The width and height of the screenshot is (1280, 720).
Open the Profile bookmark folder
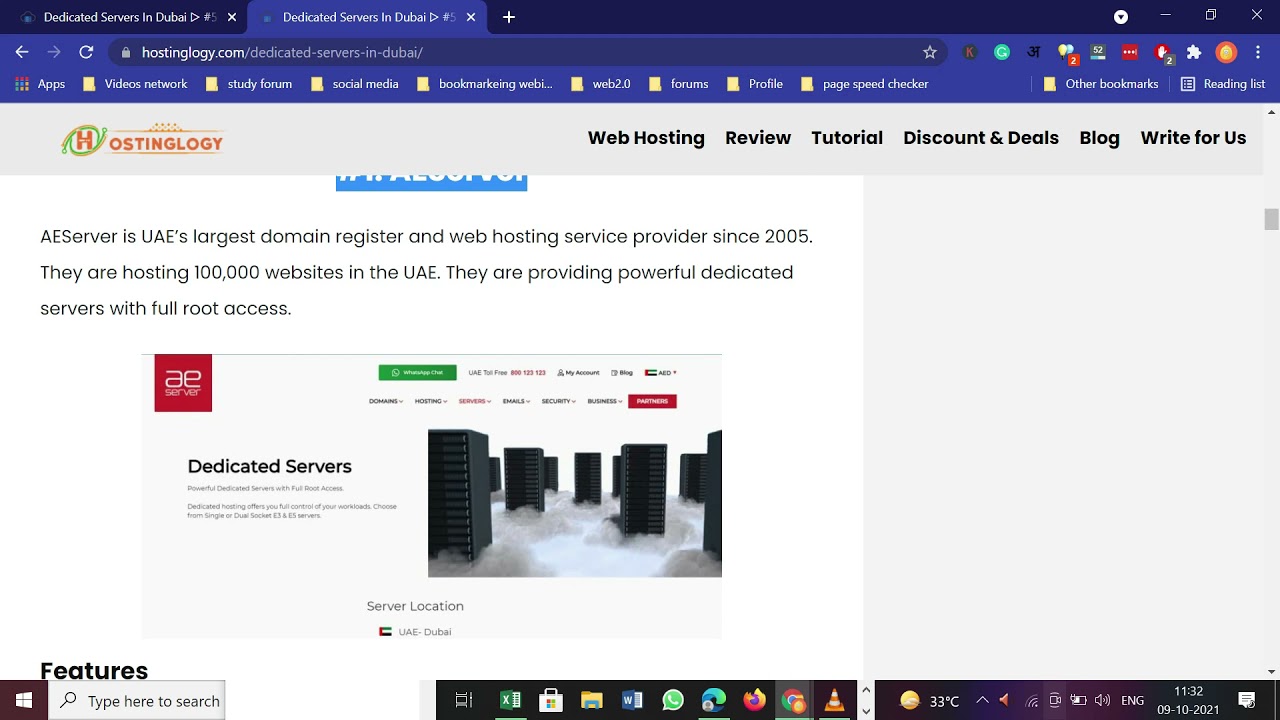click(x=755, y=84)
